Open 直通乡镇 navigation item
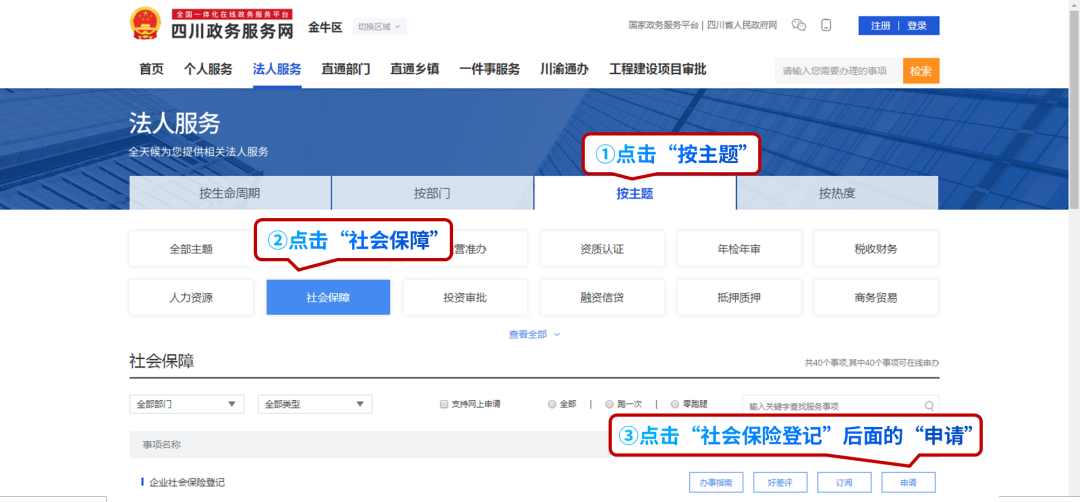Screen dimensions: 1080x502 (x=415, y=69)
